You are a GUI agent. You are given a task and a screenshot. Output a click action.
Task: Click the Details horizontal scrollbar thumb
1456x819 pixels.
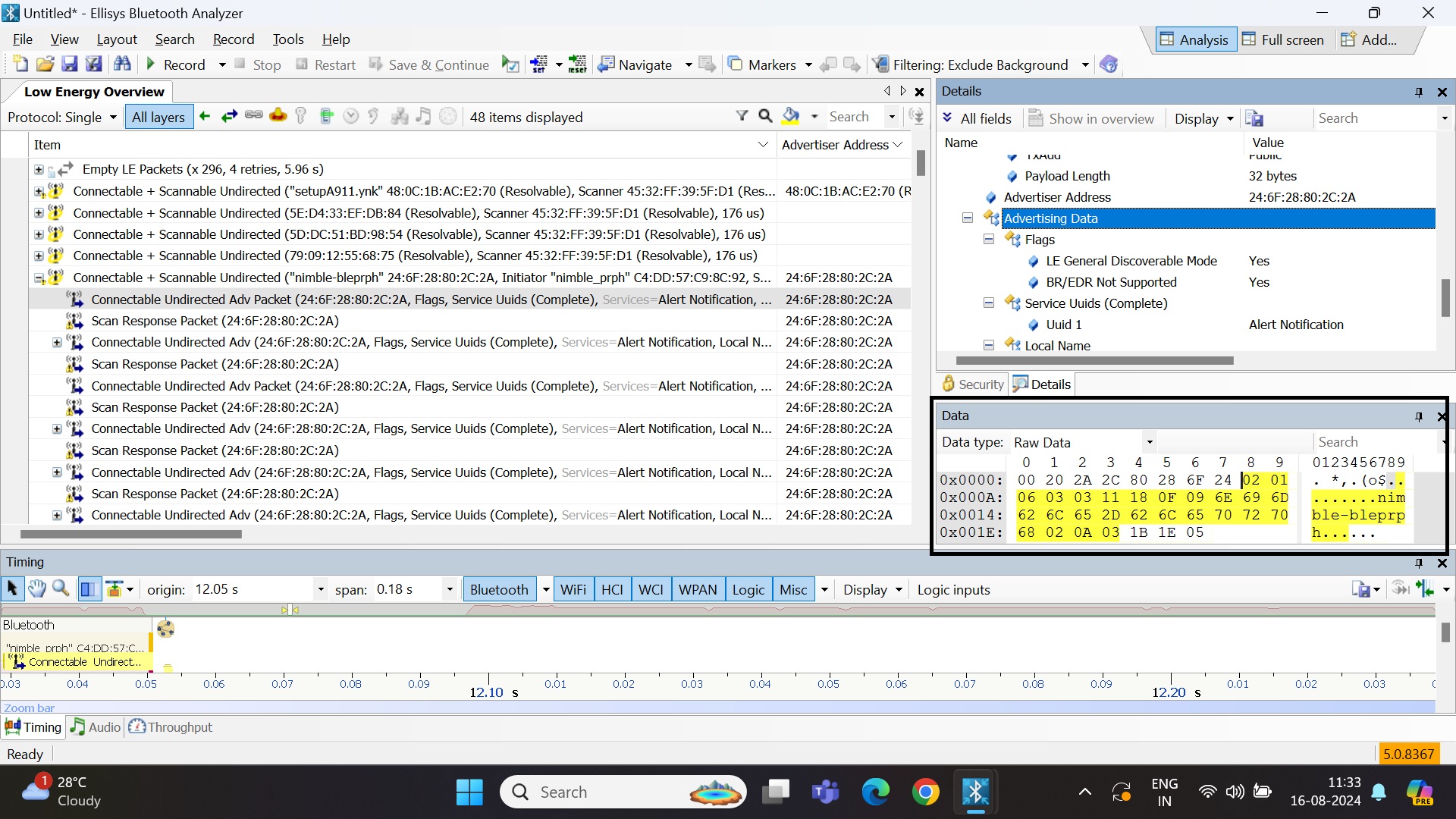1095,361
